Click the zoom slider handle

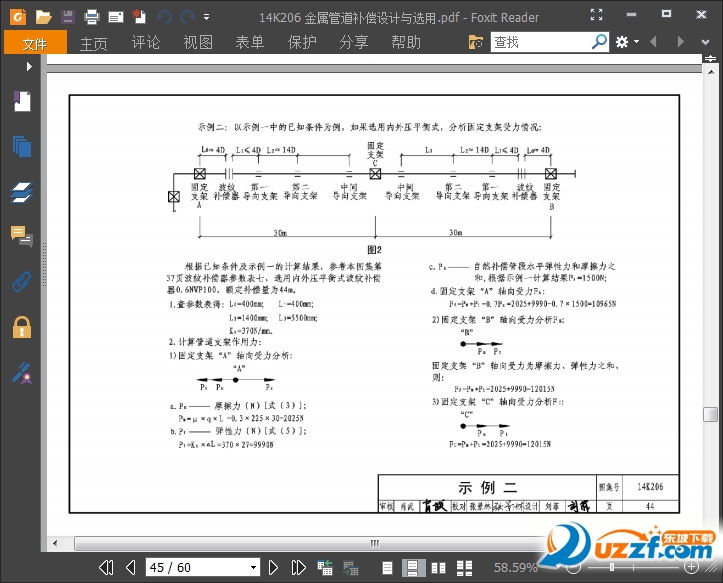(x=612, y=567)
